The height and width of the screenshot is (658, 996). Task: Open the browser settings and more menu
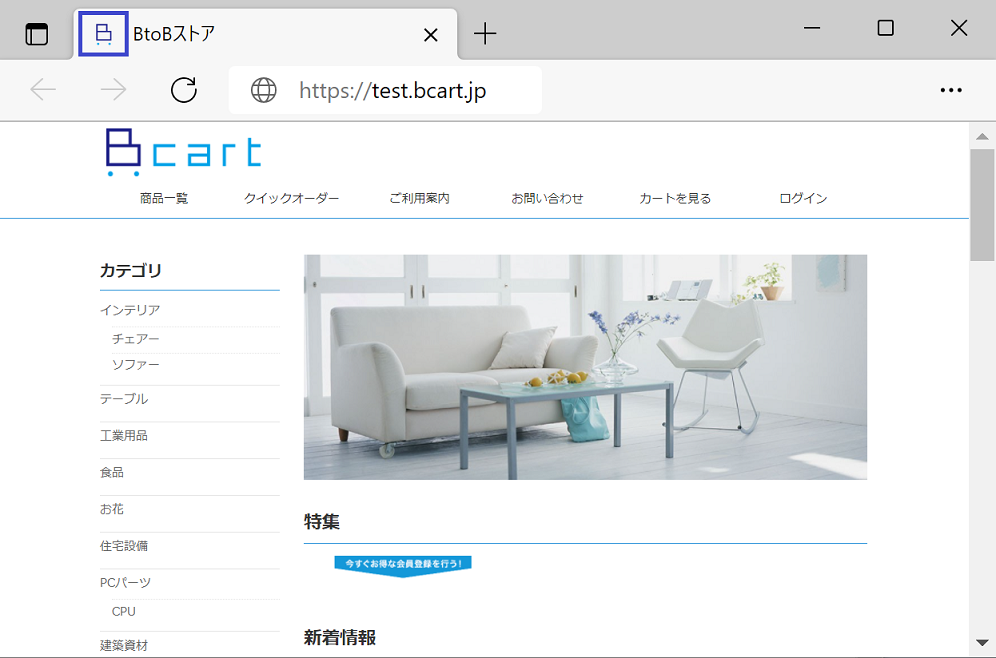[951, 90]
